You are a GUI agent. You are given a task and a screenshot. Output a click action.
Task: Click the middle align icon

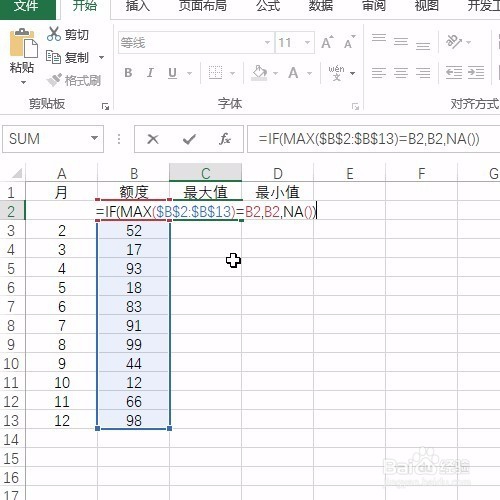(401, 42)
